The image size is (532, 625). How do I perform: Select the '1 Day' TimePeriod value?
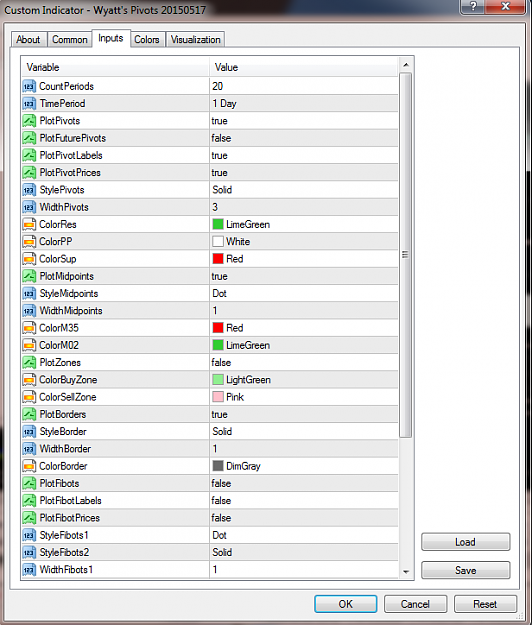pyautogui.click(x=224, y=104)
